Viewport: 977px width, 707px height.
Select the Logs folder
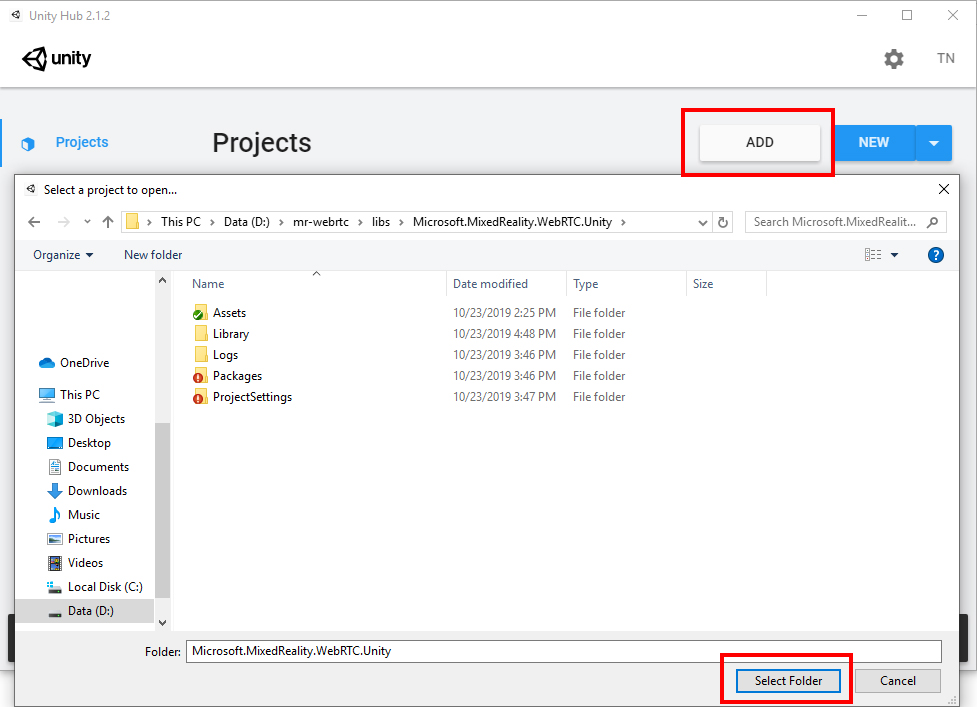click(226, 355)
